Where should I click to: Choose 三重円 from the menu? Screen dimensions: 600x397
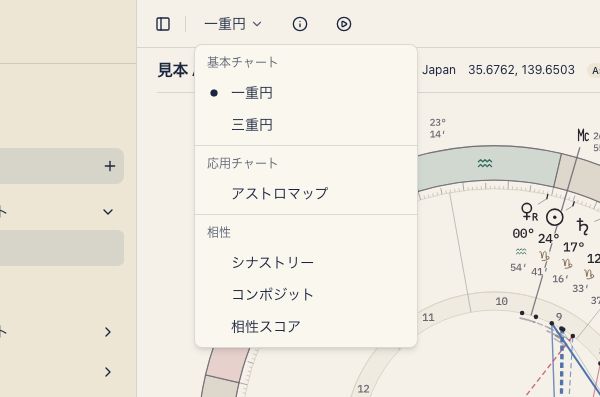(x=306, y=125)
